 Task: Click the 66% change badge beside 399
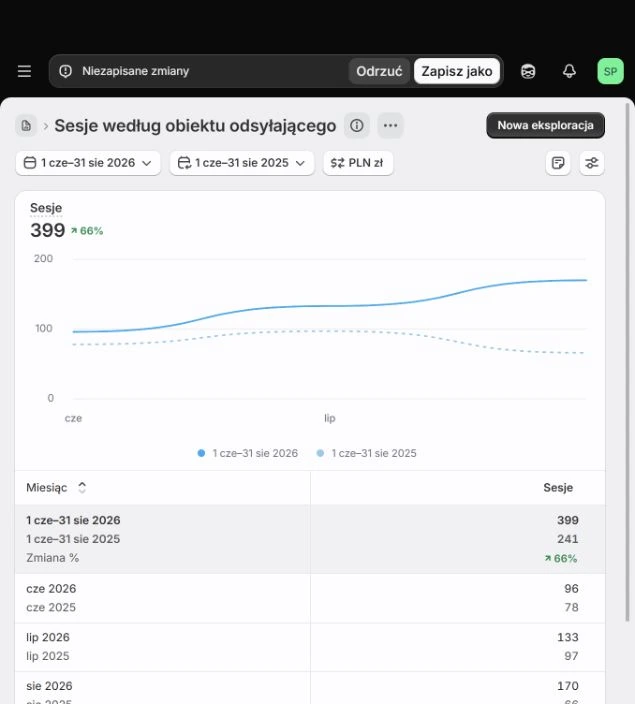pyautogui.click(x=87, y=231)
